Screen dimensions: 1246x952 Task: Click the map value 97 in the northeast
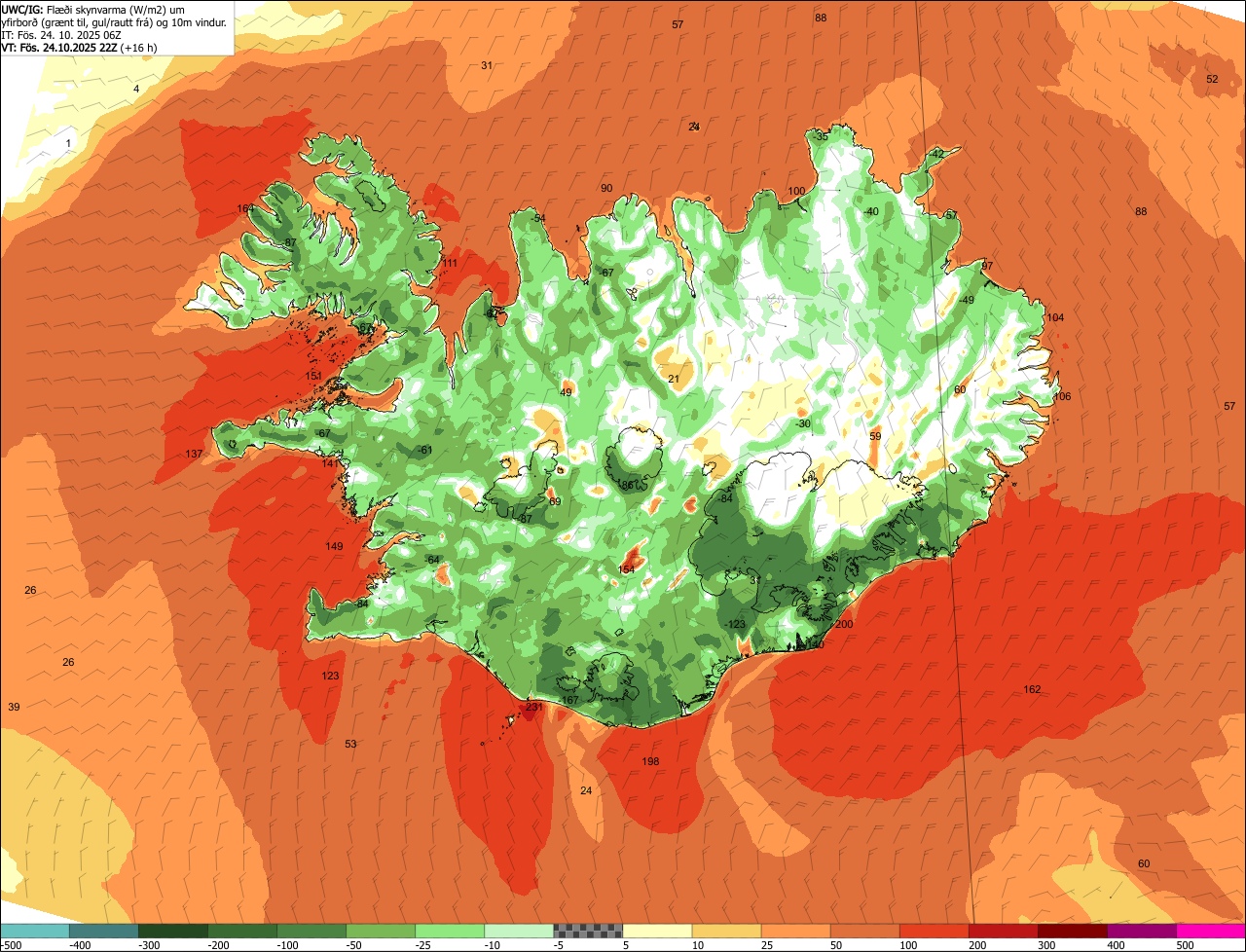(986, 267)
